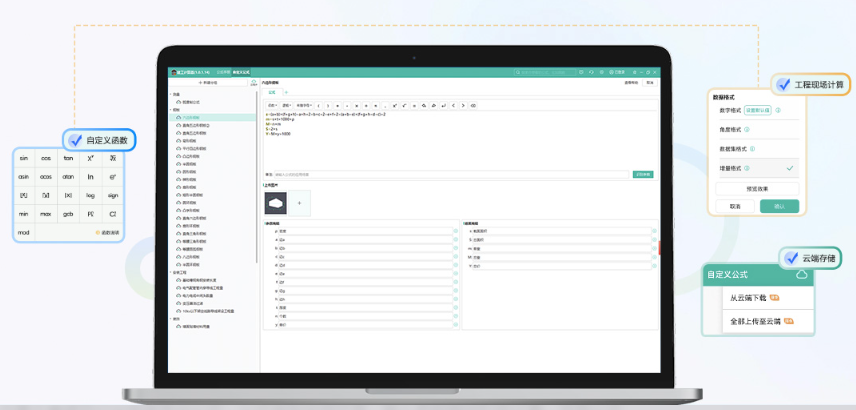Viewport: 856px width, 410px height.
Task: Click the cloud icon beside 自定义公式
Action: [x=801, y=274]
